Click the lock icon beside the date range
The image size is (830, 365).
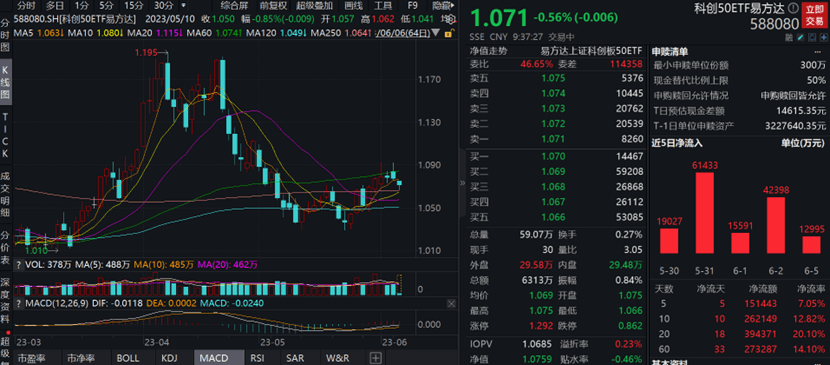click(449, 33)
